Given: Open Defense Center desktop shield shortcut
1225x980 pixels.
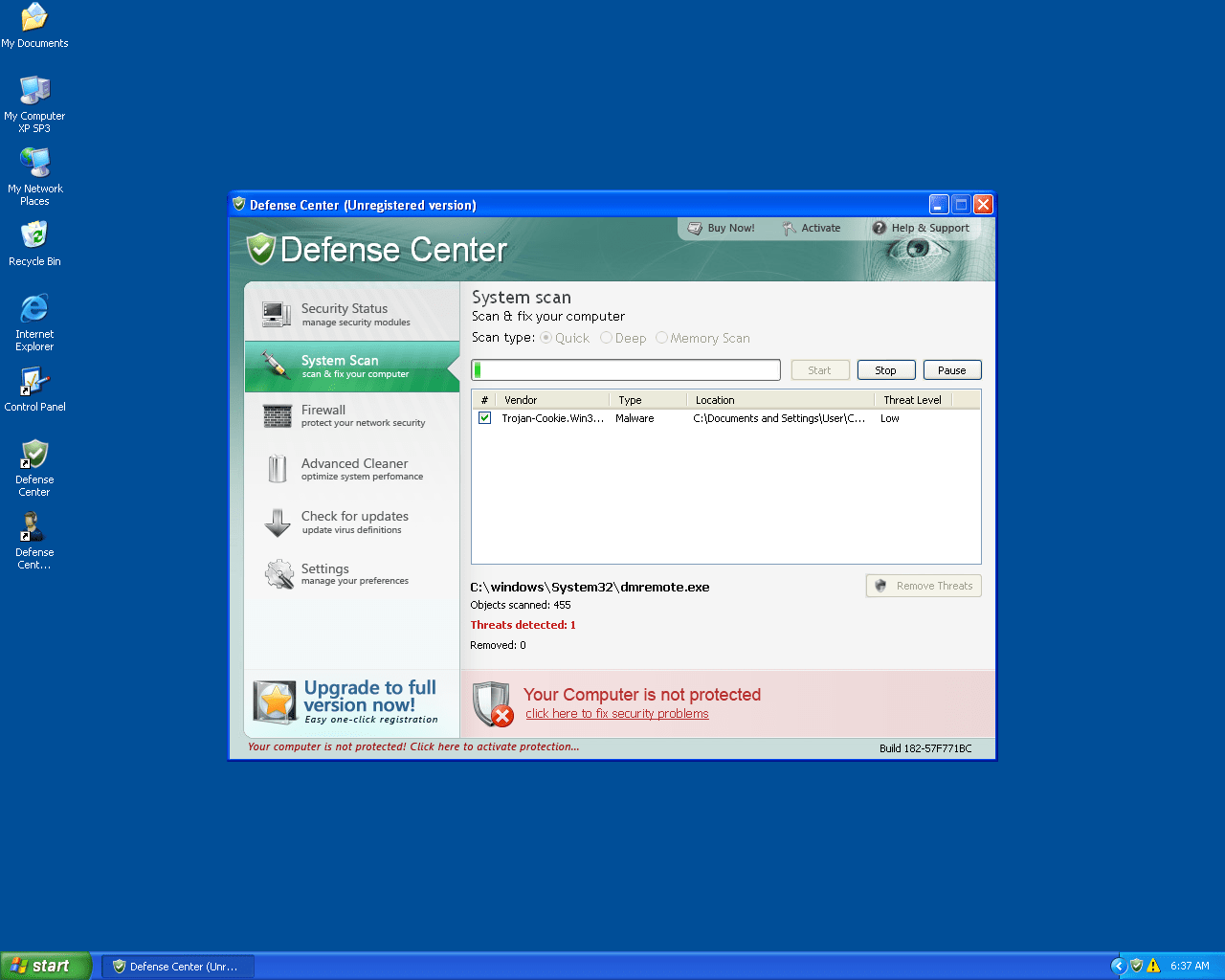Looking at the screenshot, I should [x=34, y=455].
